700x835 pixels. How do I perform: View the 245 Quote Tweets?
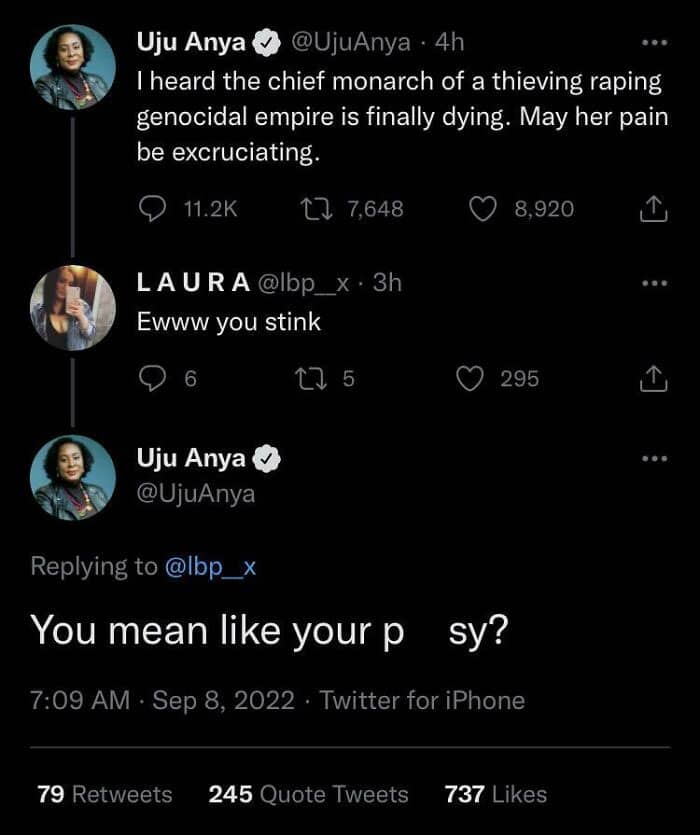point(308,795)
